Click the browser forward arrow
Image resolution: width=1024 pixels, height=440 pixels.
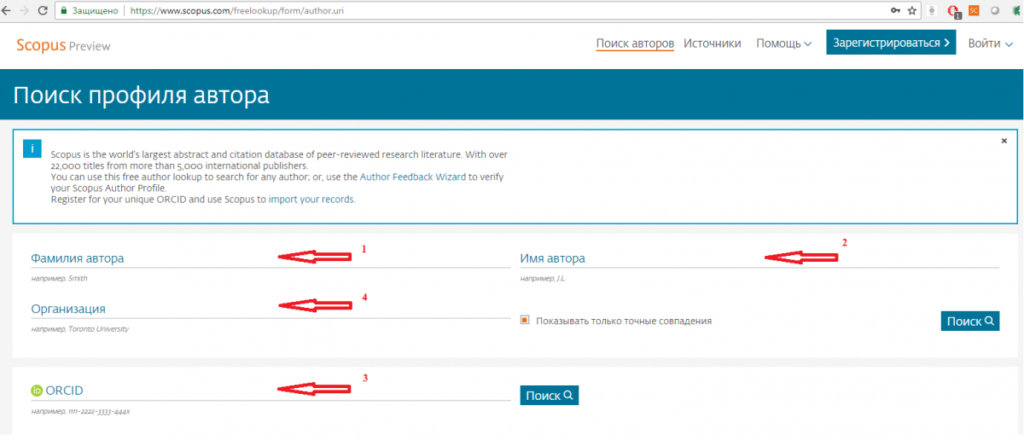[24, 10]
